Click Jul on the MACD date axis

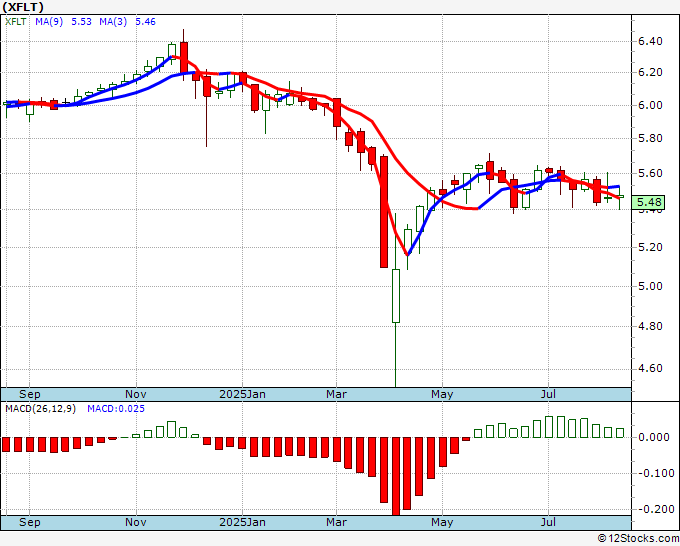[548, 522]
